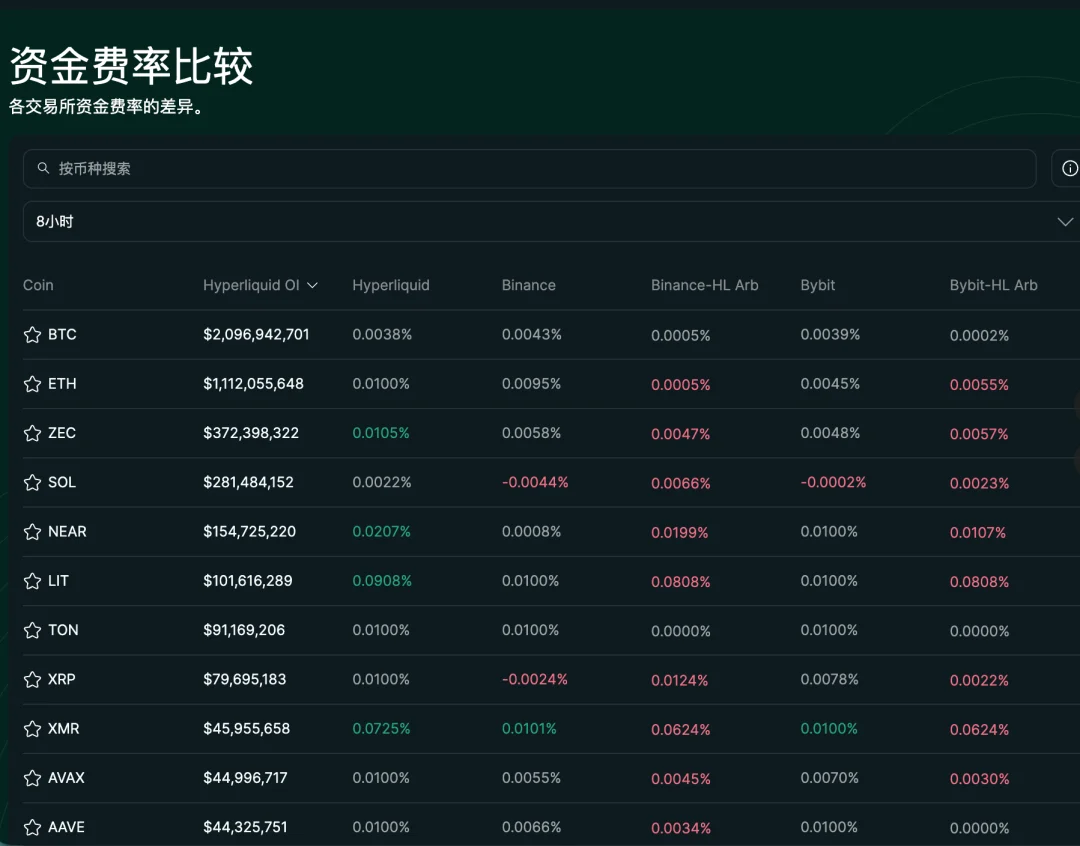Select the XMR coin name
The image size is (1080, 846).
tap(63, 729)
